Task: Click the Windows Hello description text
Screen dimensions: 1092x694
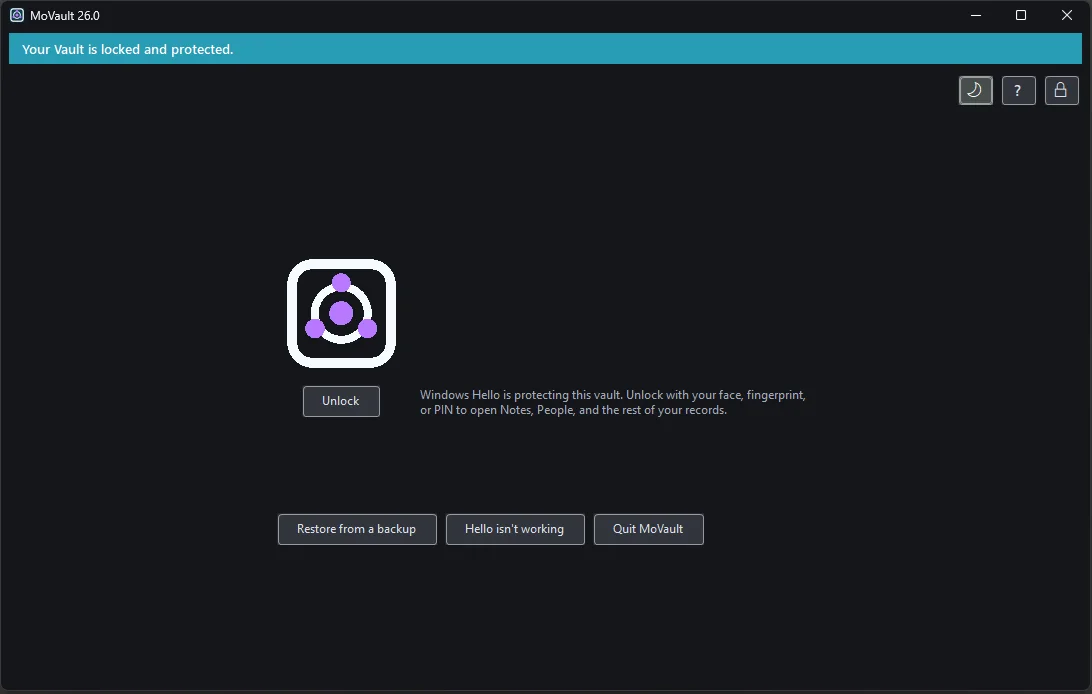Action: coord(613,402)
